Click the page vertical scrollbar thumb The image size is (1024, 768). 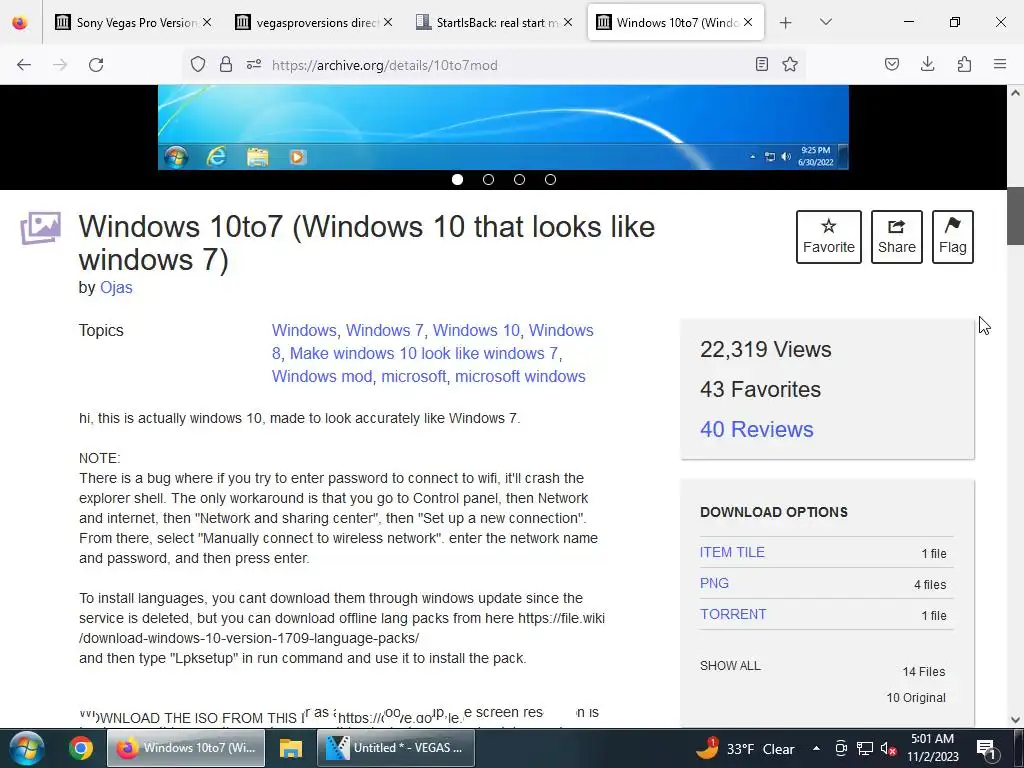click(x=1016, y=216)
